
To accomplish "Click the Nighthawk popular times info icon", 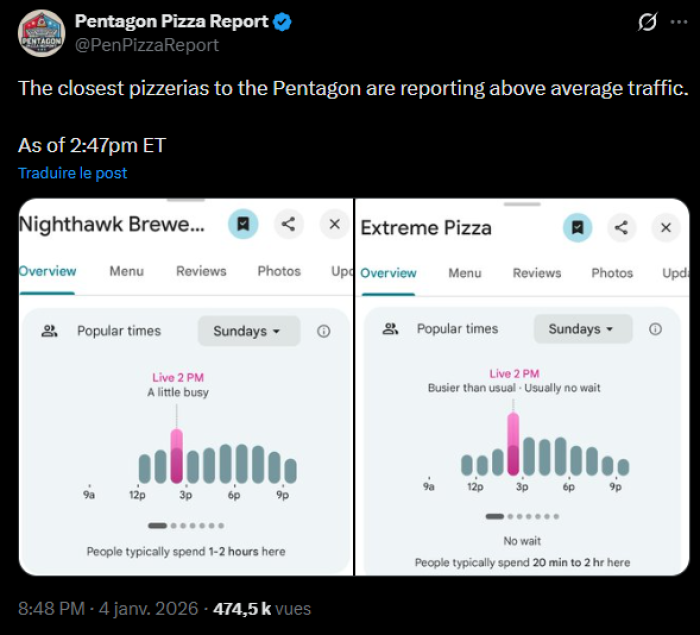I will (x=323, y=331).
